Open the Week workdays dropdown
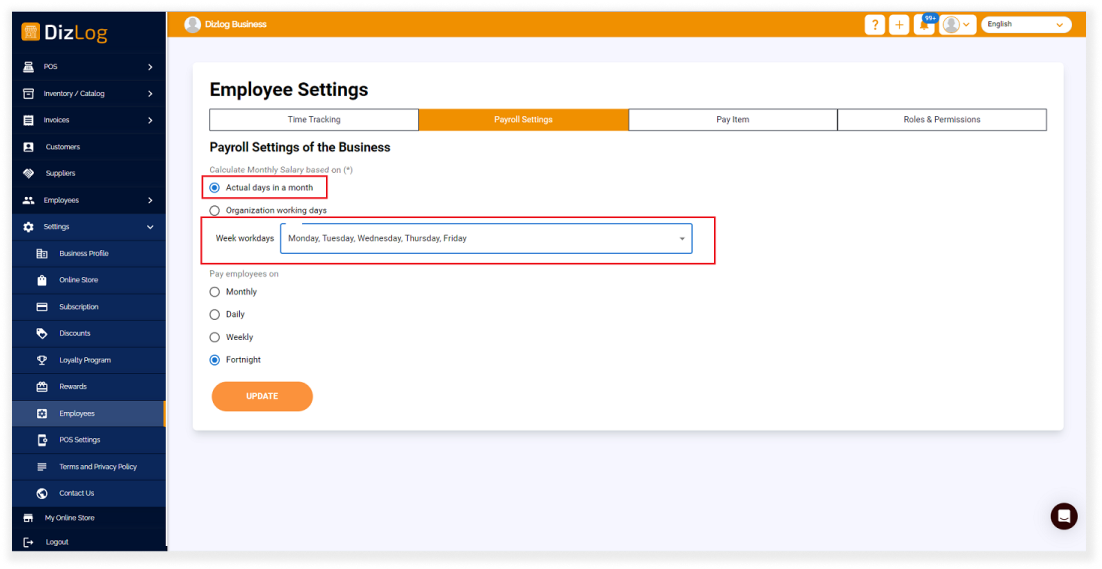Screen dimensions: 1102x569 pyautogui.click(x=486, y=239)
